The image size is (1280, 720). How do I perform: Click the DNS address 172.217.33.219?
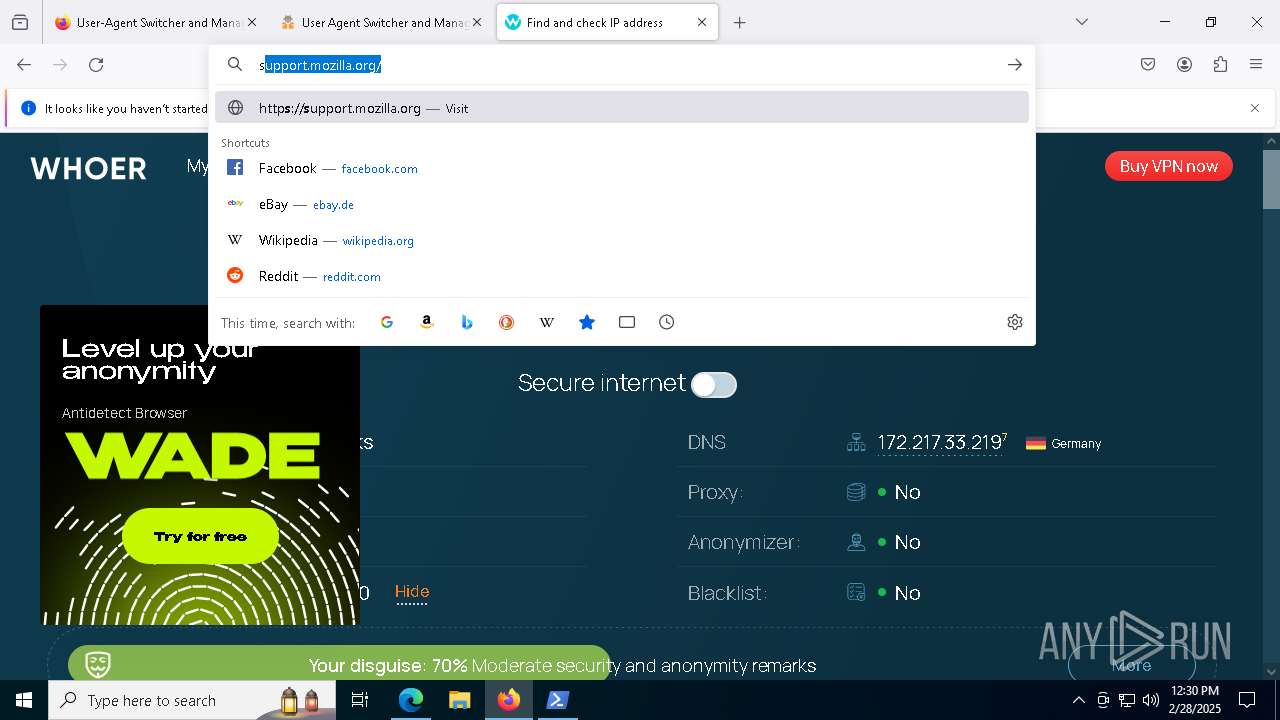[940, 443]
